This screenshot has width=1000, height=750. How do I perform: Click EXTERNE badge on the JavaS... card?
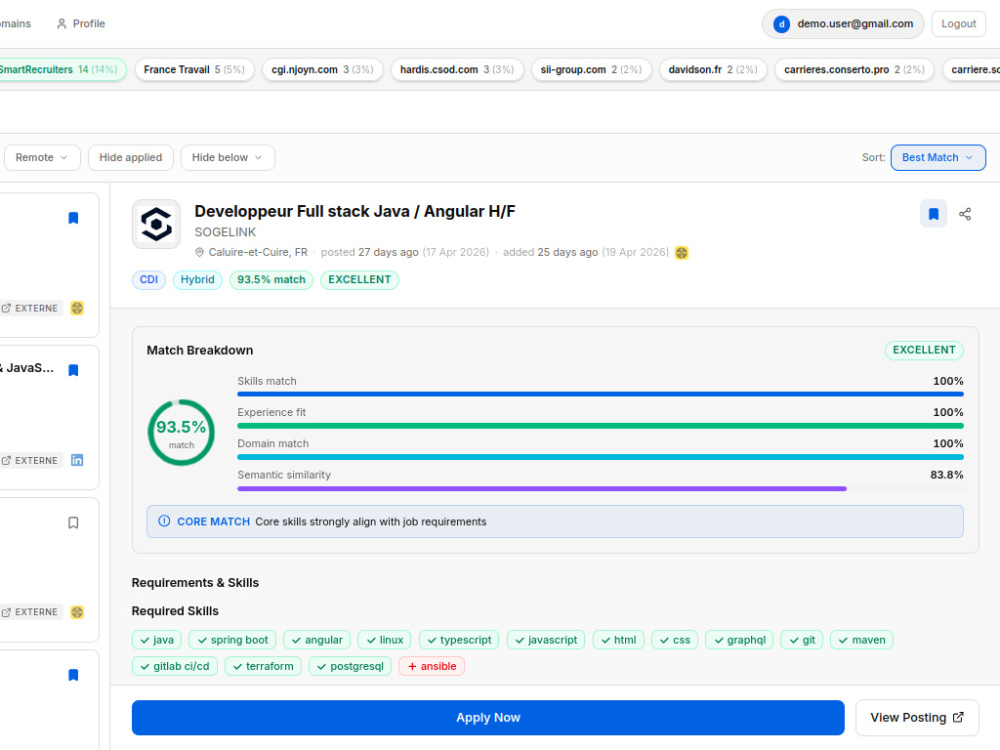(x=30, y=460)
